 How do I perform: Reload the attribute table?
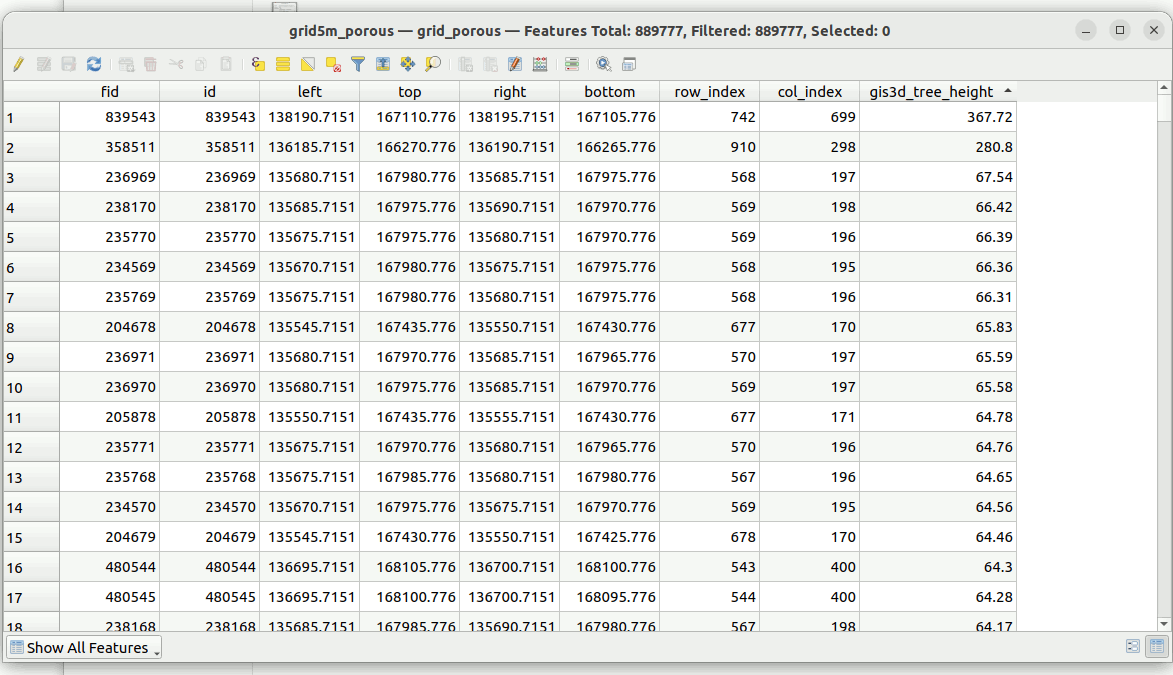tap(94, 64)
